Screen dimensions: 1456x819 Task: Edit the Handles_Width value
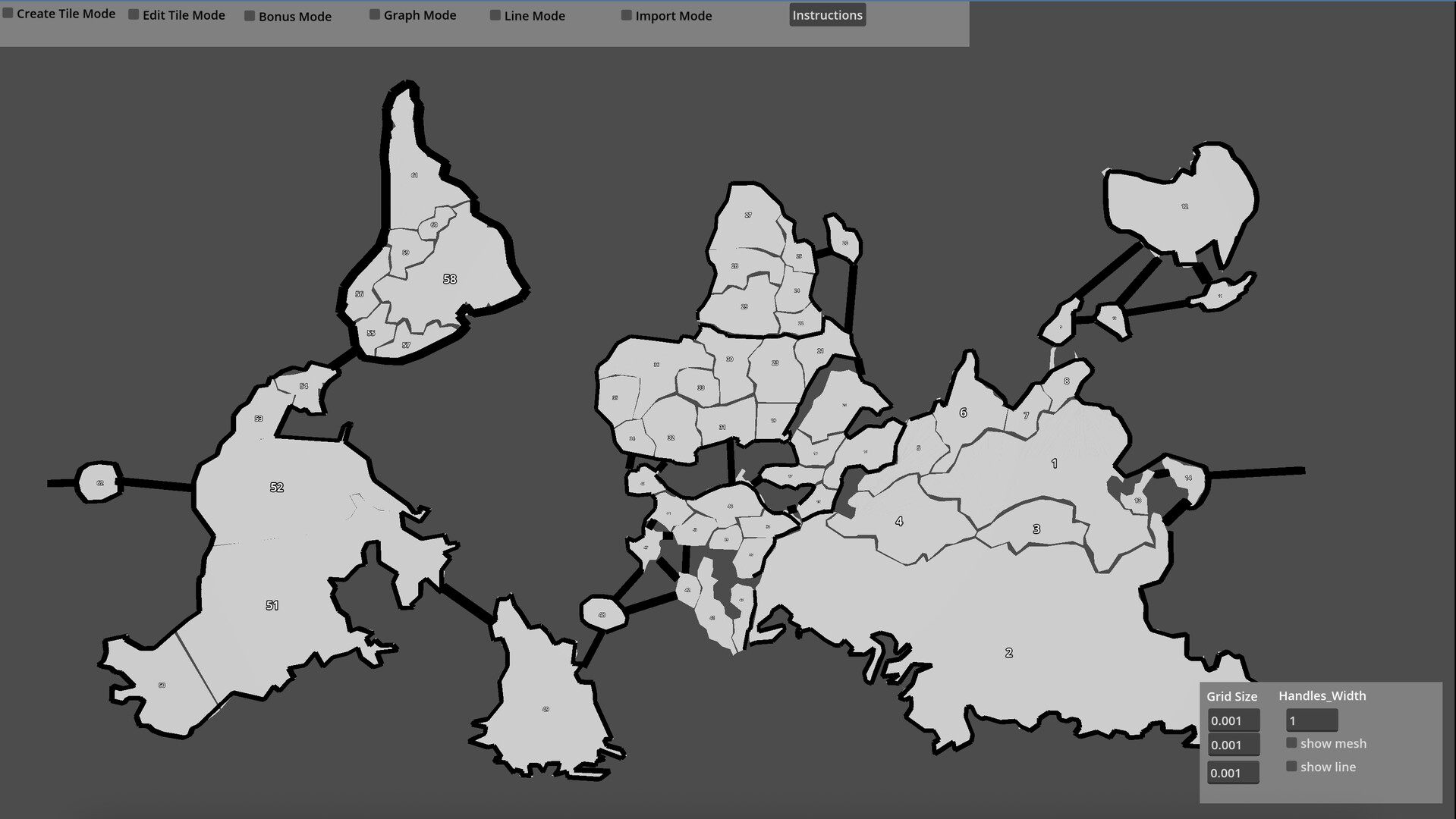click(1311, 720)
